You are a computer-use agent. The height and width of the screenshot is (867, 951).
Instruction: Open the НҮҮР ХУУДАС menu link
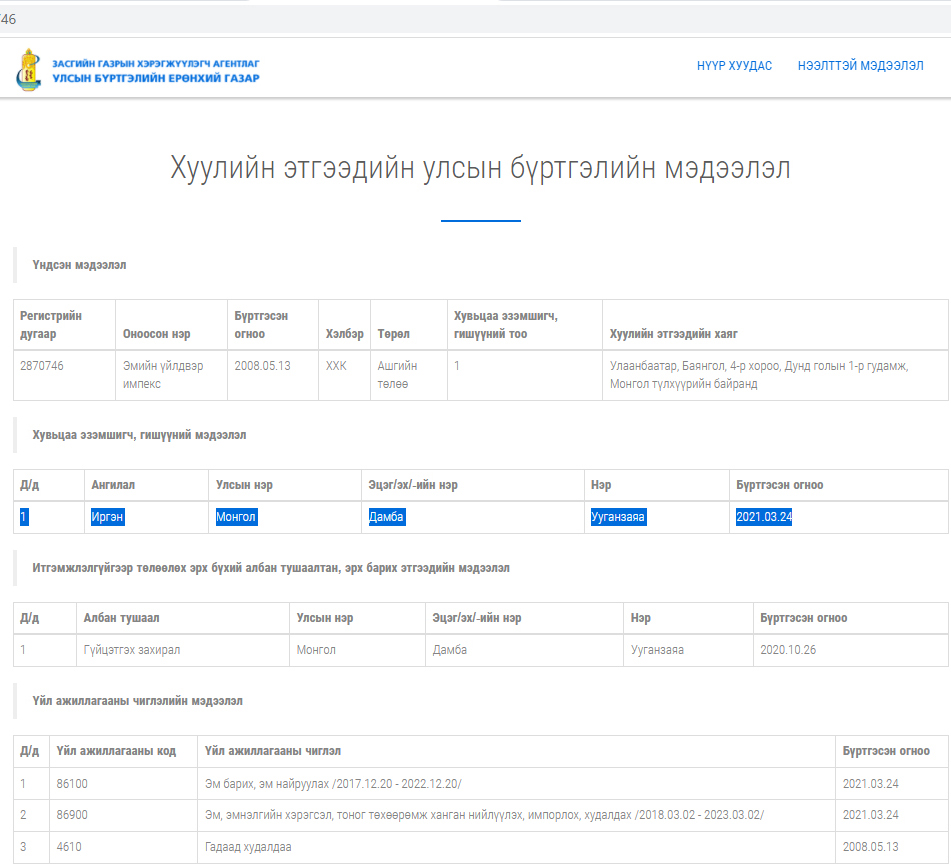coord(734,65)
